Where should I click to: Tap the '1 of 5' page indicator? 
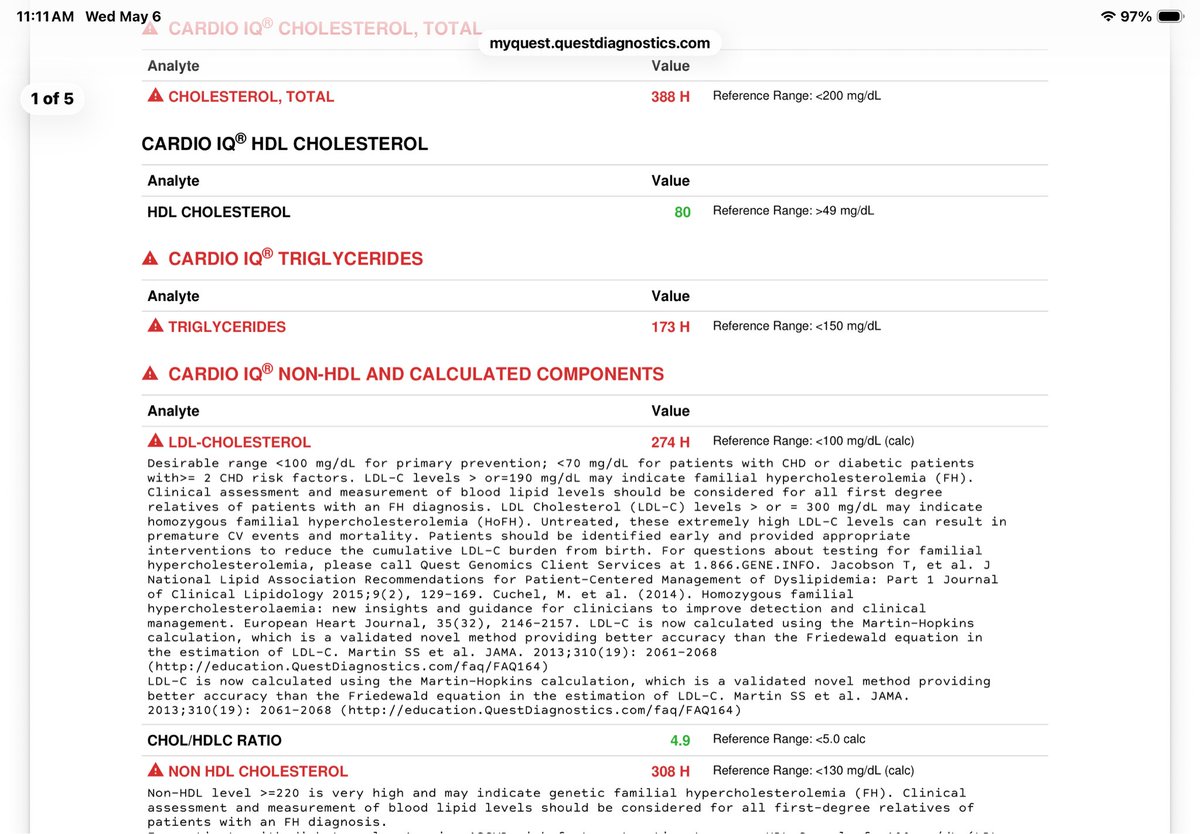coord(52,98)
